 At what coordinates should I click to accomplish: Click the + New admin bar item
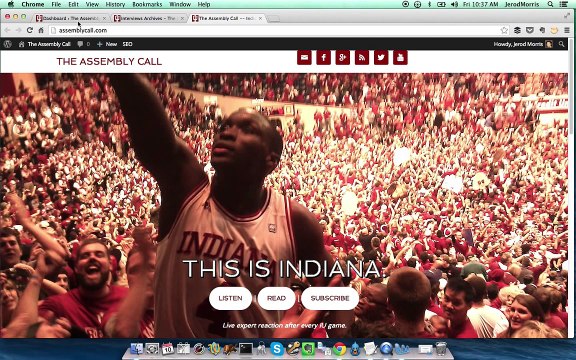[x=107, y=44]
